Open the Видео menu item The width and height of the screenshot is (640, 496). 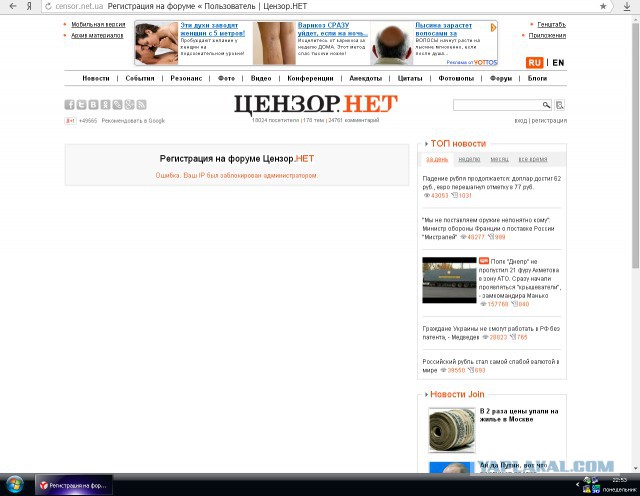click(261, 78)
